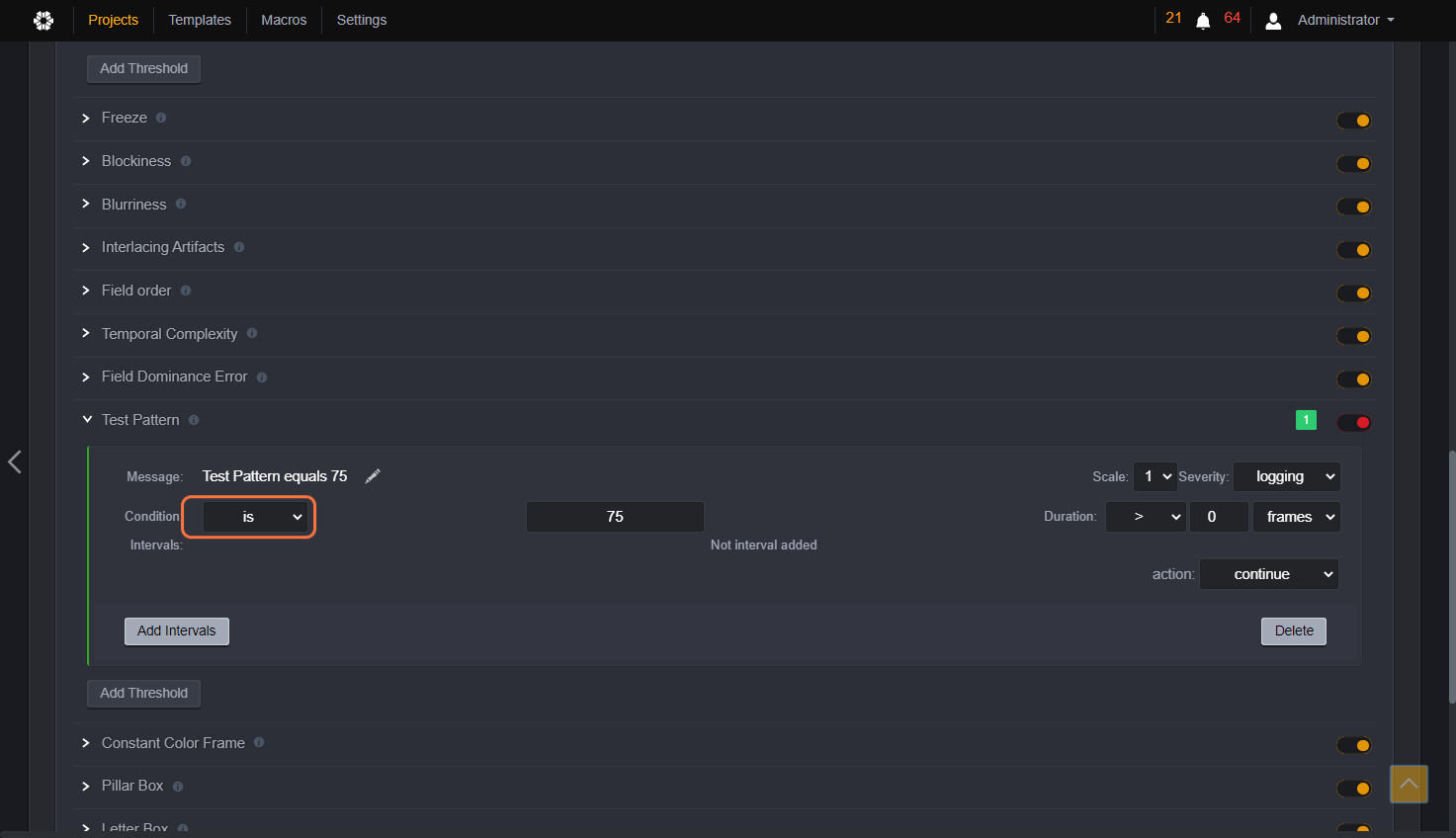Go to the Projects menu
The height and width of the screenshot is (838, 1456).
click(x=114, y=20)
